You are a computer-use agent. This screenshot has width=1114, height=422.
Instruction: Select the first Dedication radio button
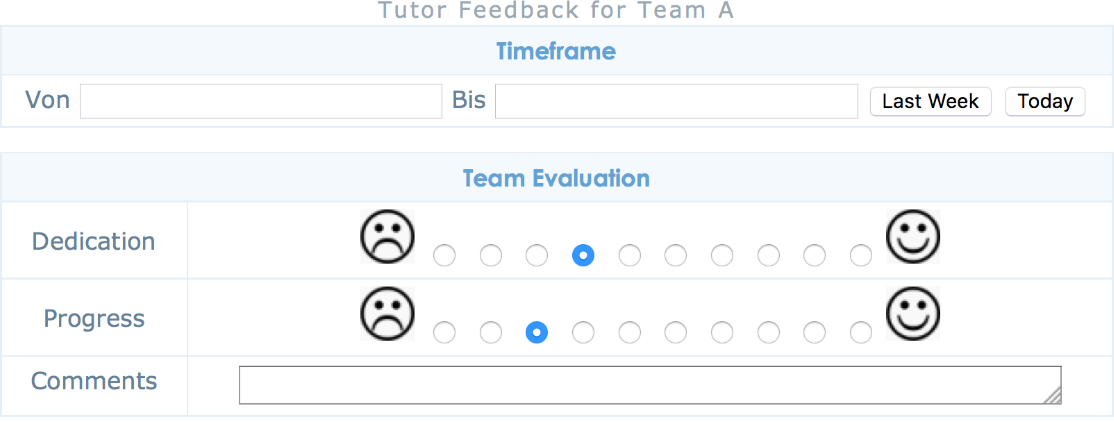[x=444, y=255]
